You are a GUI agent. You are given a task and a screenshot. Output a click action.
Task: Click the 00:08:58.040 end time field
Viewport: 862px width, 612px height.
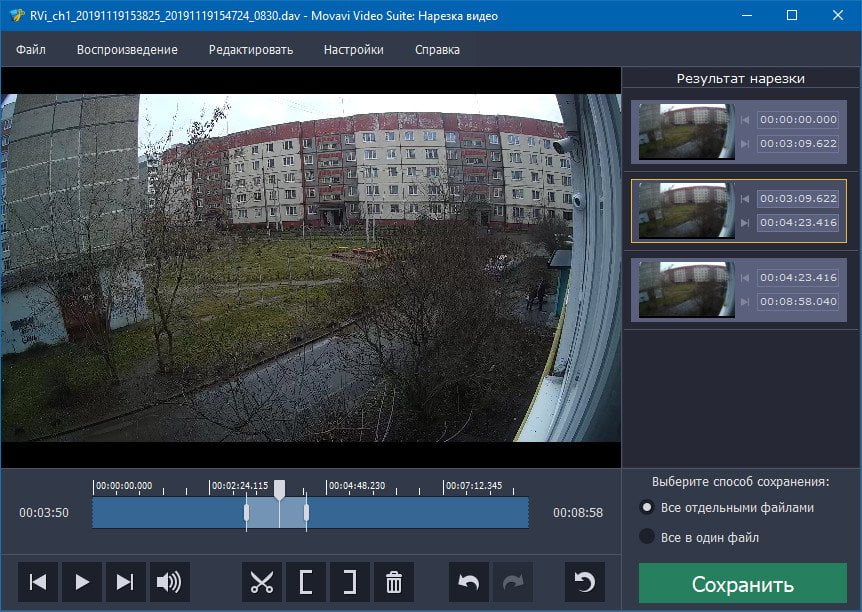tap(798, 301)
